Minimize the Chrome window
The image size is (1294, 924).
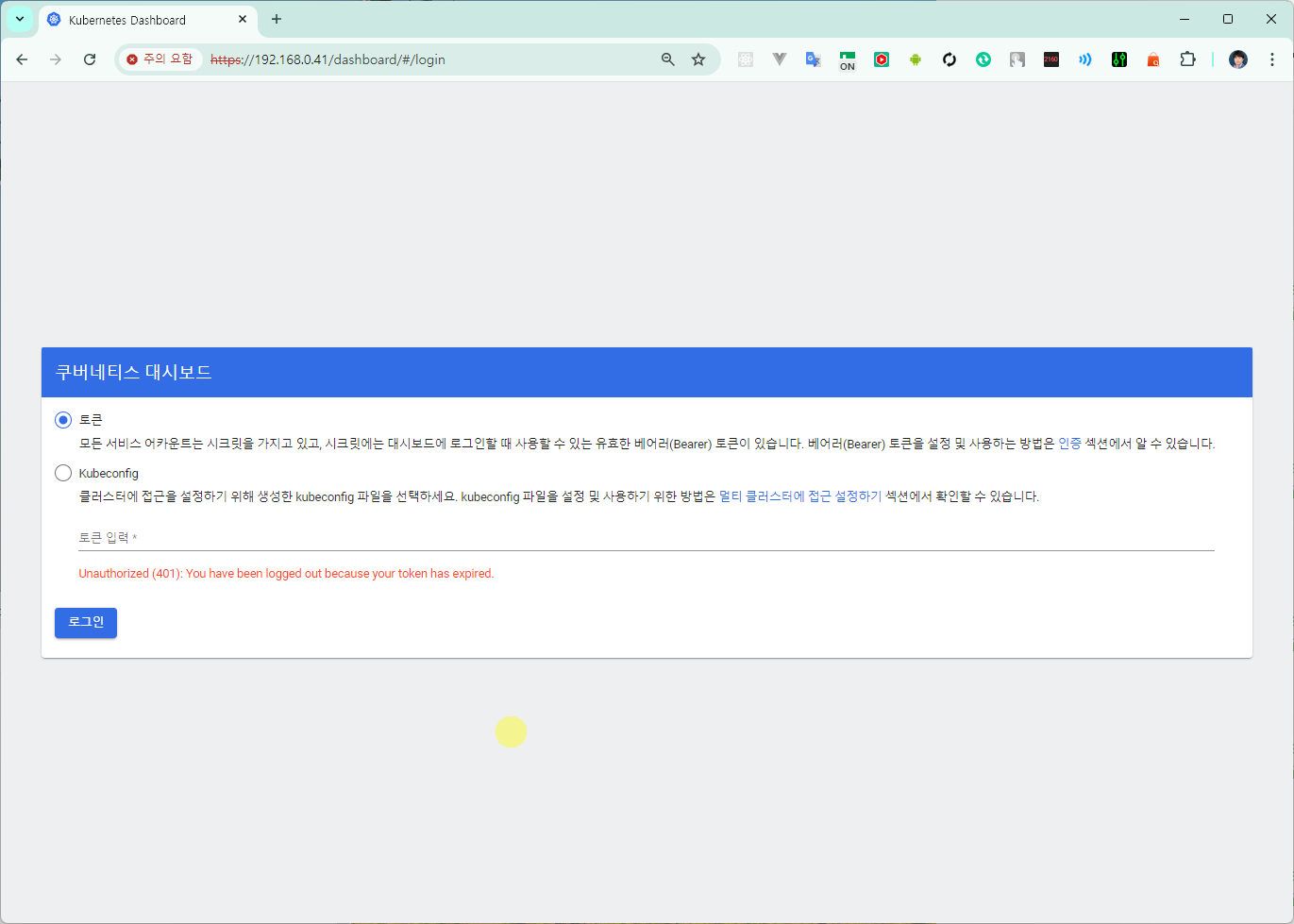(1185, 19)
